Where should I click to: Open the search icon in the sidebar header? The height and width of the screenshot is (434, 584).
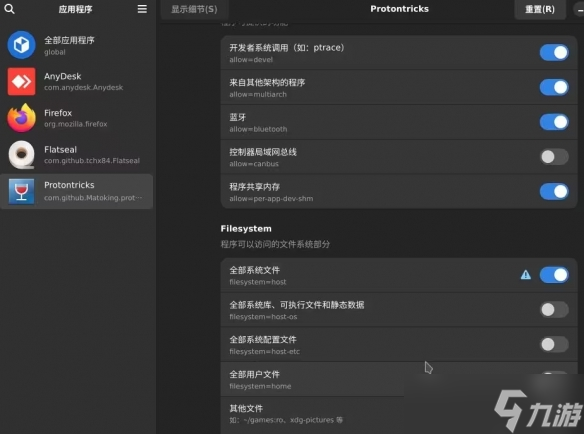click(9, 9)
